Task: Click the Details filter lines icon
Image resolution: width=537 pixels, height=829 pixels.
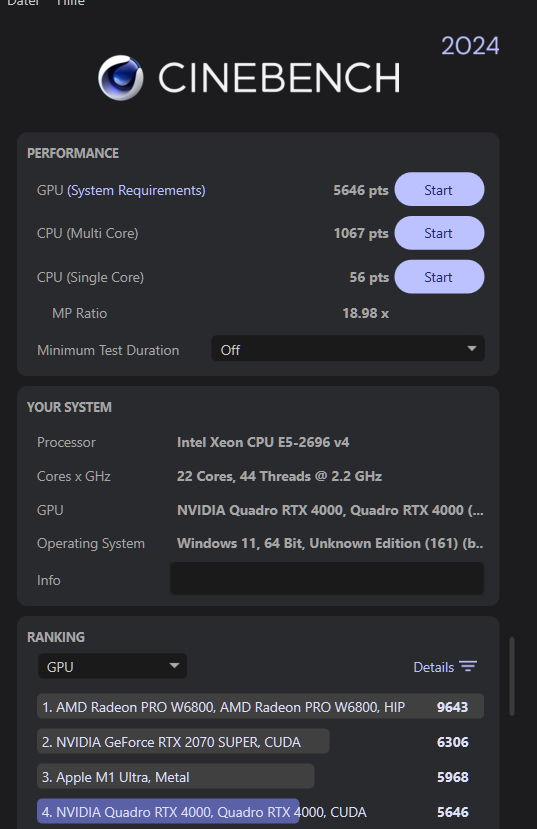Action: (468, 667)
